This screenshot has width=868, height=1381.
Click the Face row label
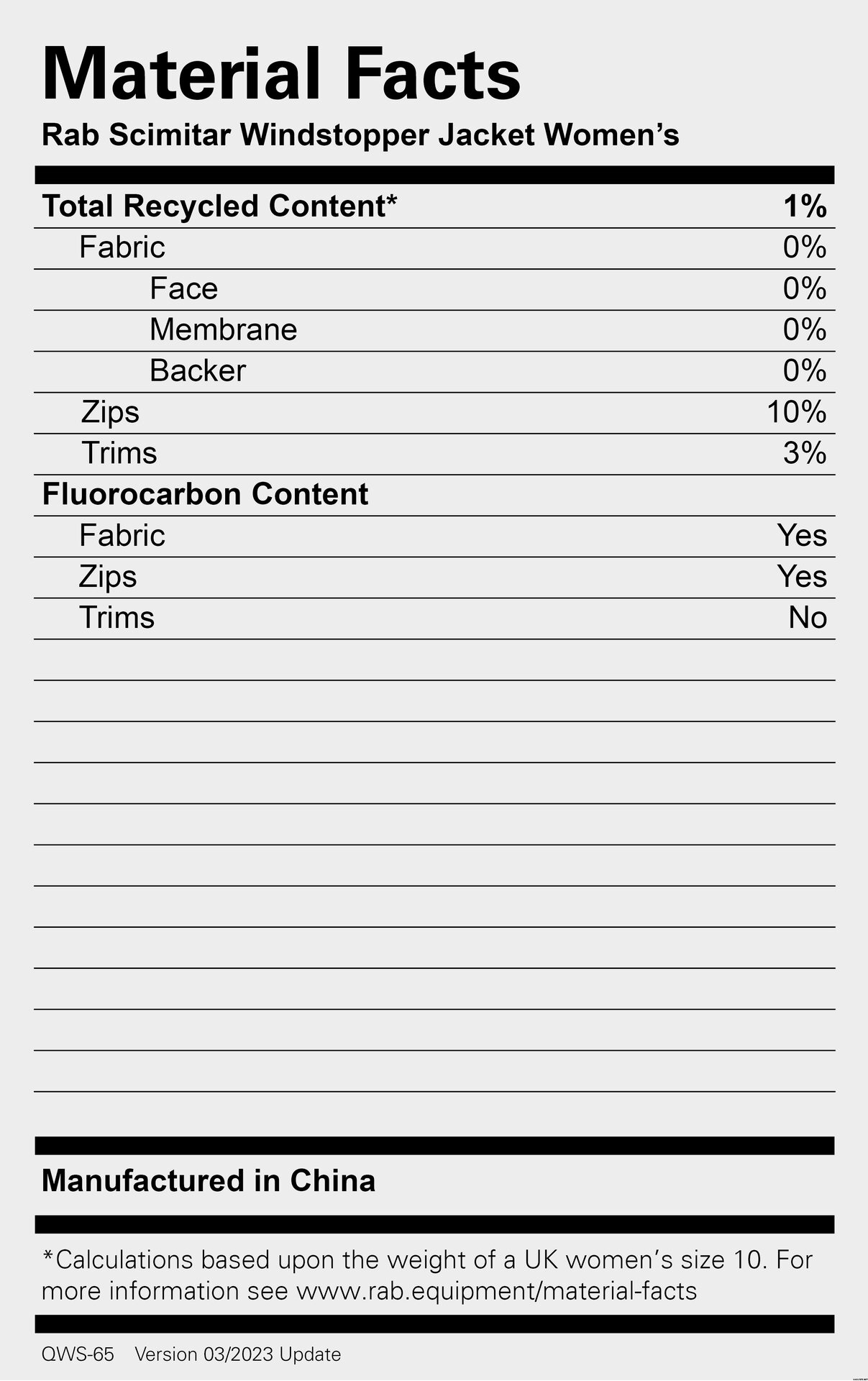coord(183,289)
